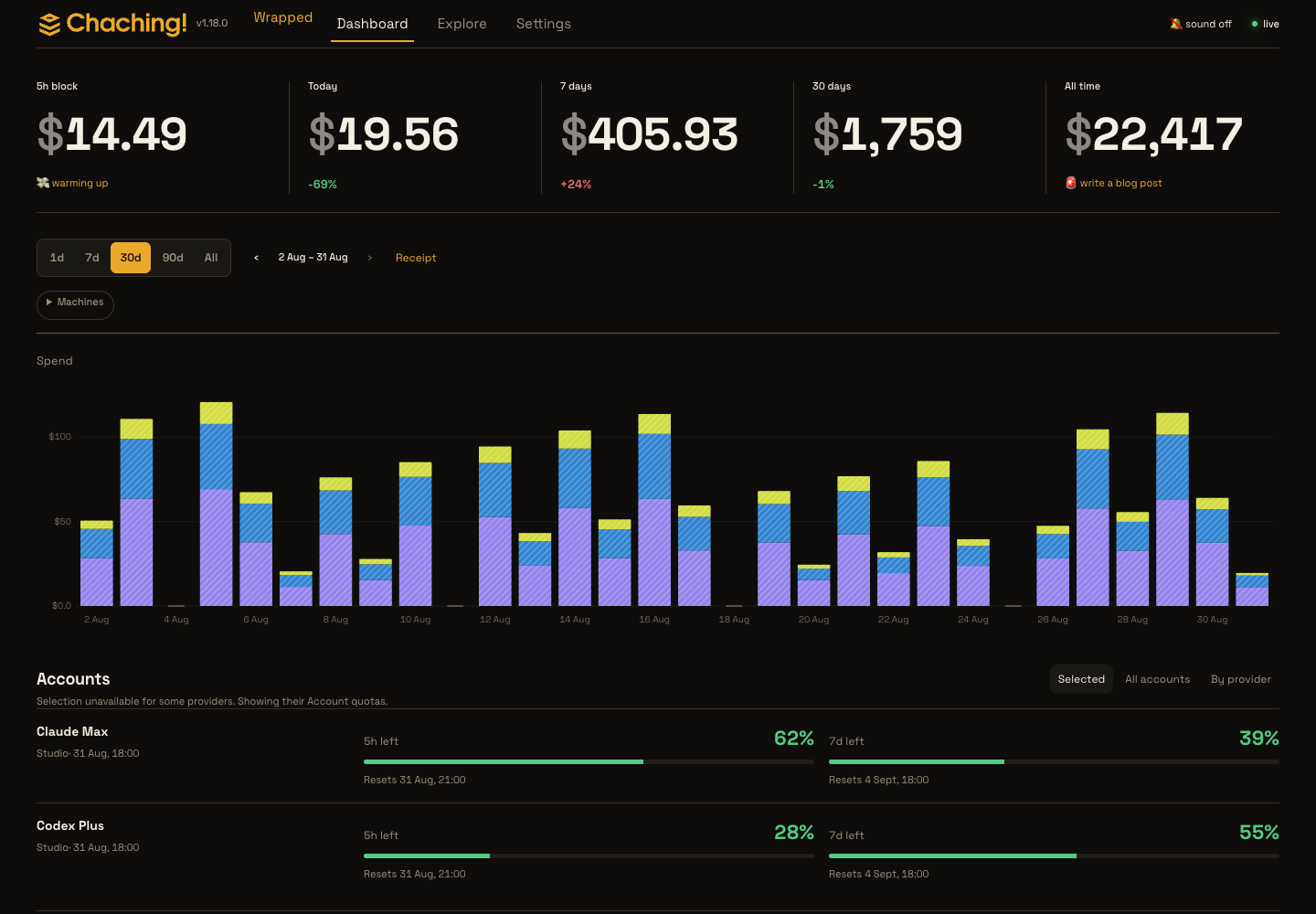Switch to All accounts view
The height and width of the screenshot is (914, 1316).
(1157, 679)
